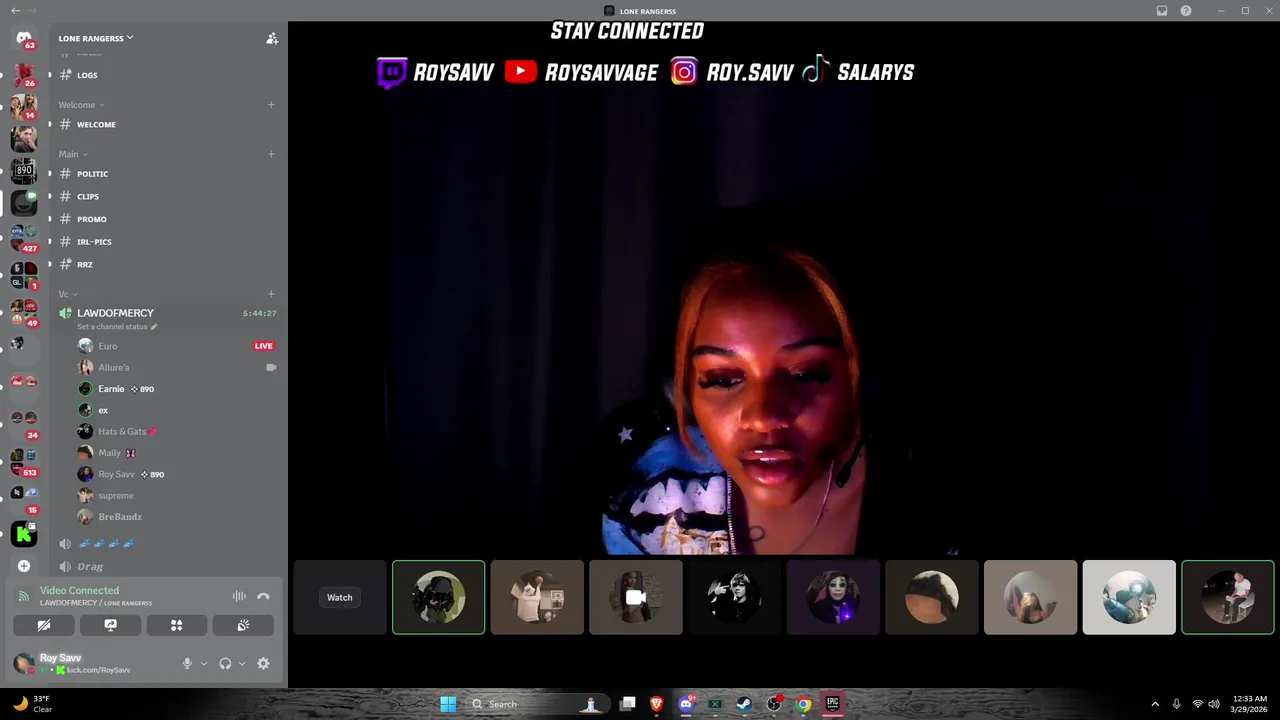Mute the microphone
Image resolution: width=1280 pixels, height=720 pixels.
(x=187, y=663)
